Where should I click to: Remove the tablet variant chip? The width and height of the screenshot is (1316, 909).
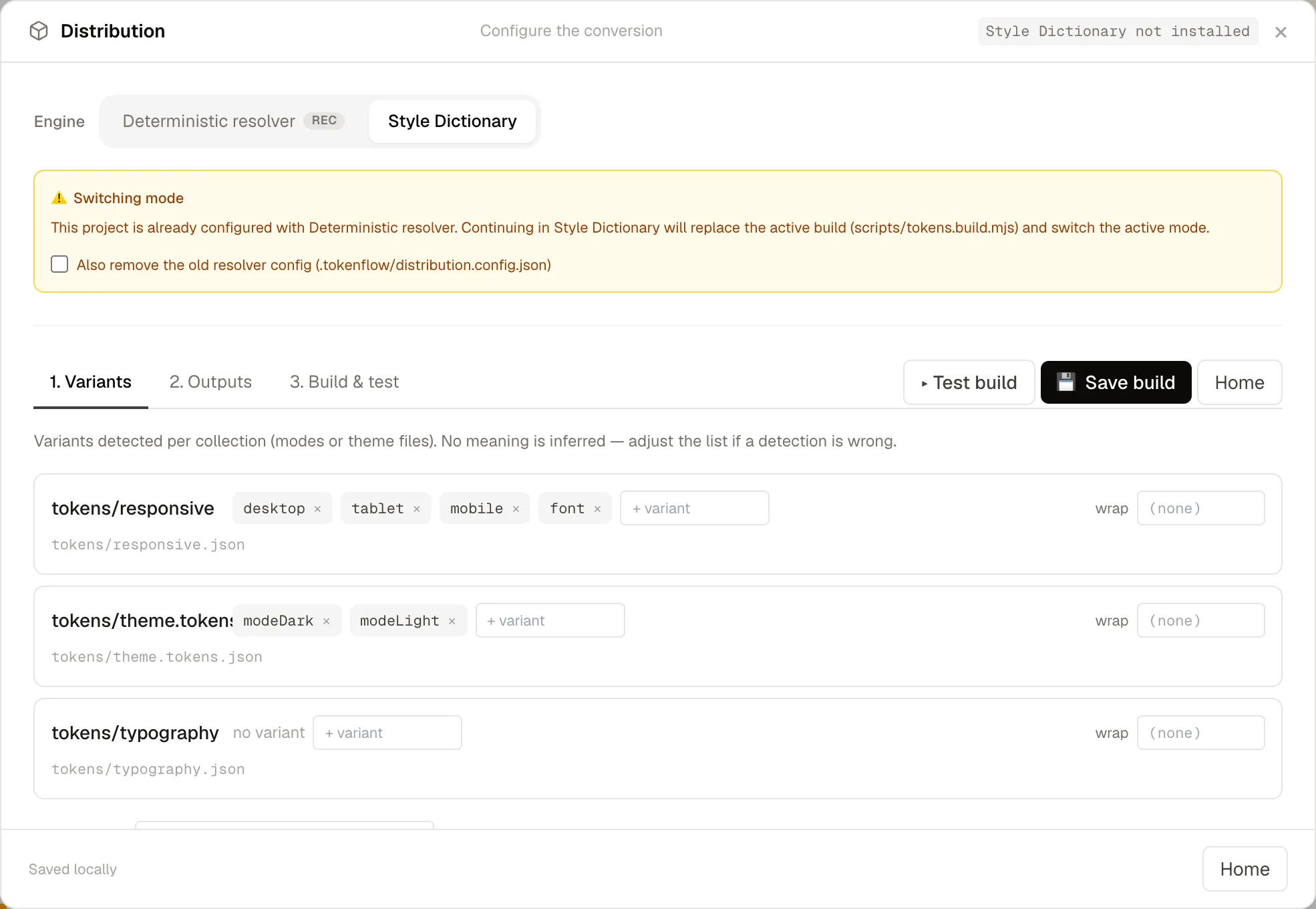pyautogui.click(x=417, y=509)
